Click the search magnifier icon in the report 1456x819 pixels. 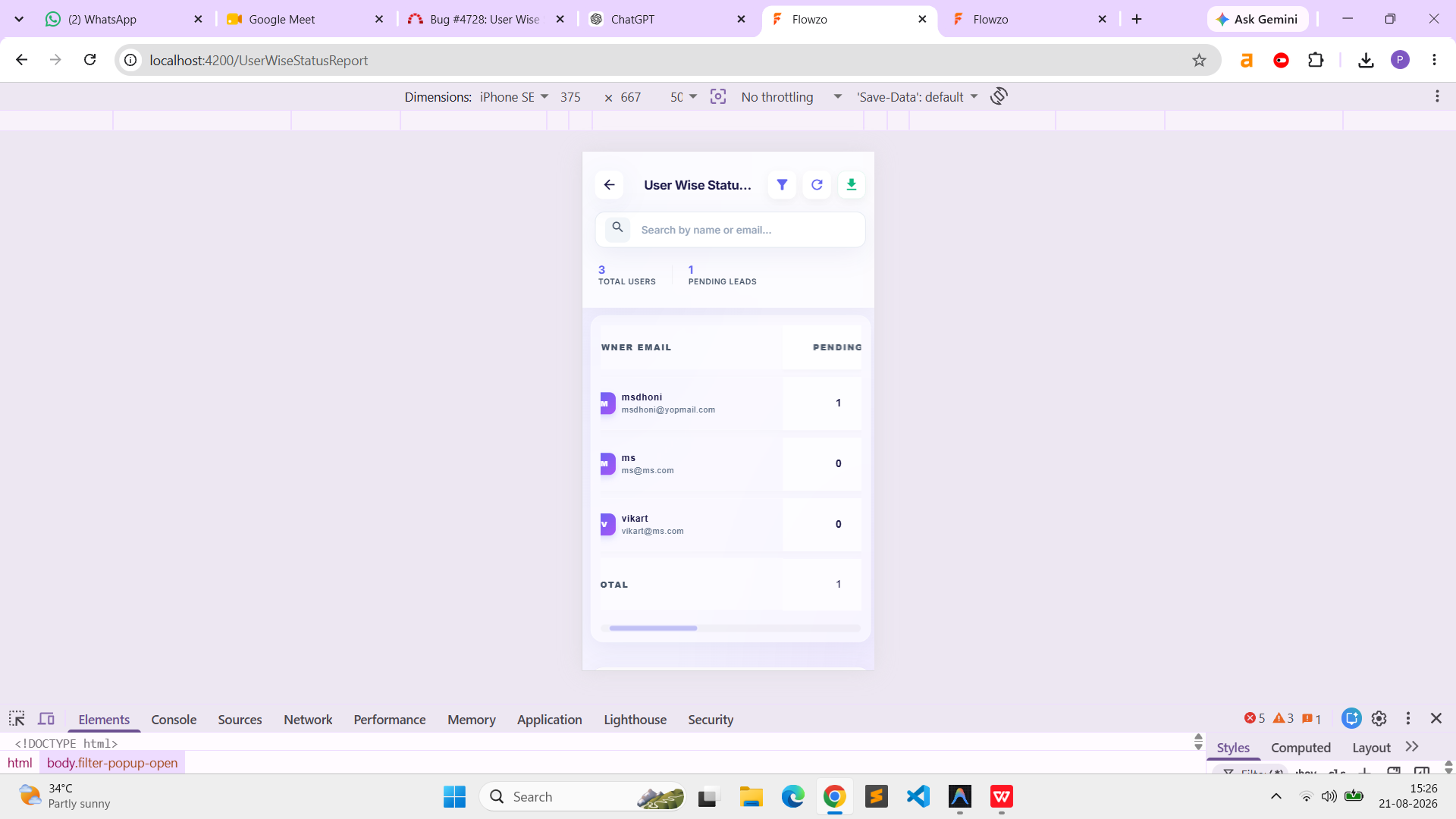pos(617,227)
